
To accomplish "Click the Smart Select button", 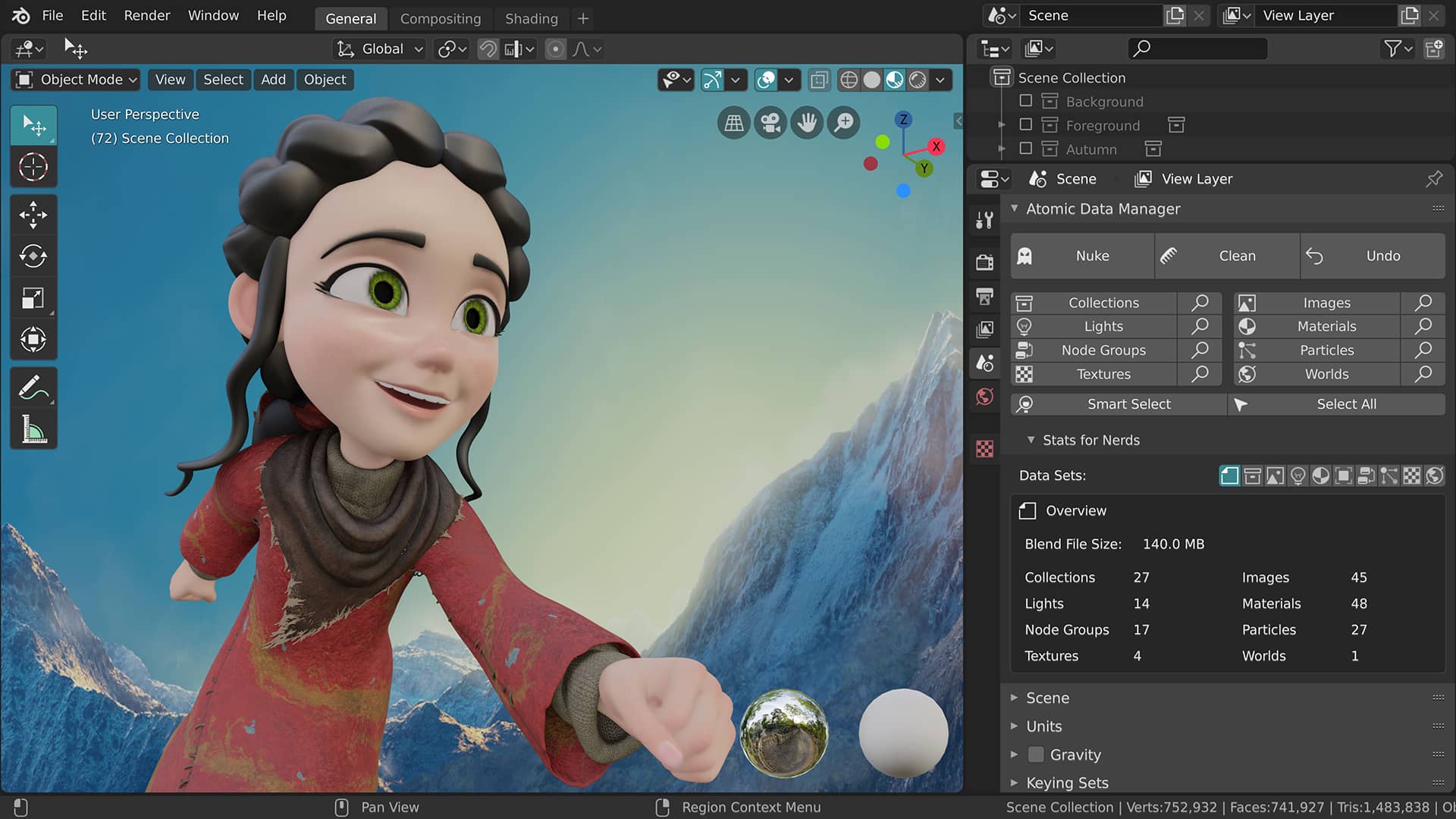I will tap(1119, 404).
